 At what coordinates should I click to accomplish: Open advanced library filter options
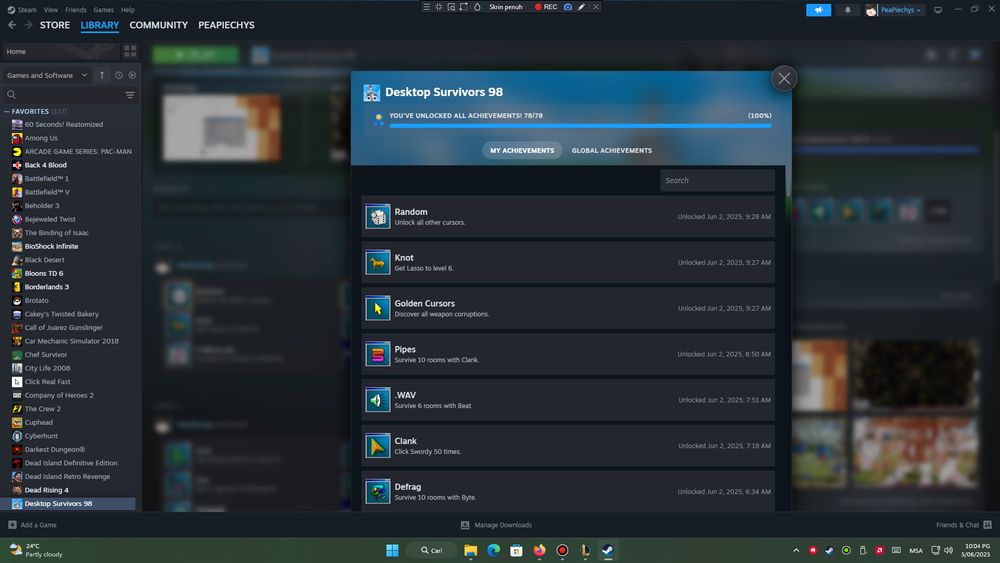pyautogui.click(x=130, y=95)
